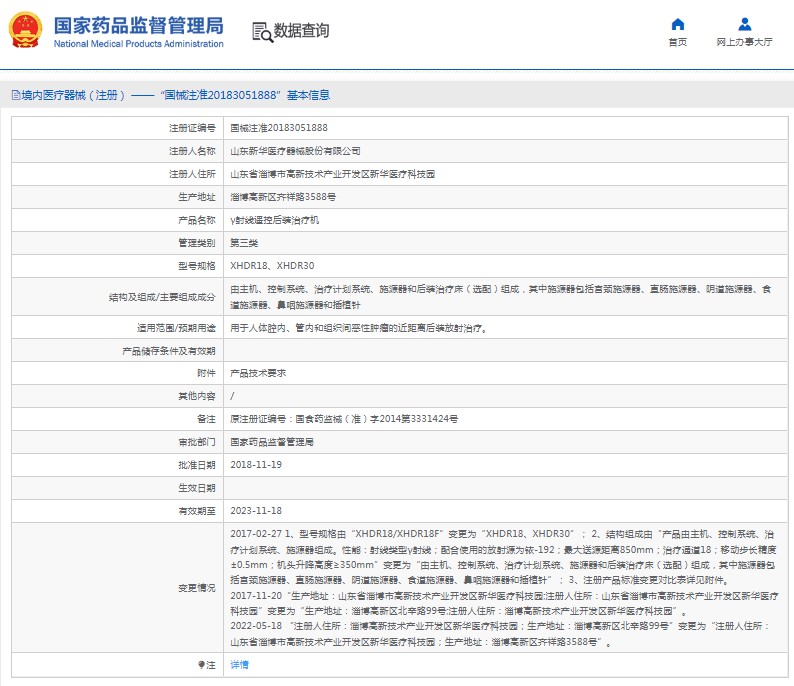The image size is (794, 686).
Task: Select remark 原注册证编号：国食药监械（准）字2014第3331424号
Action: pos(344,419)
